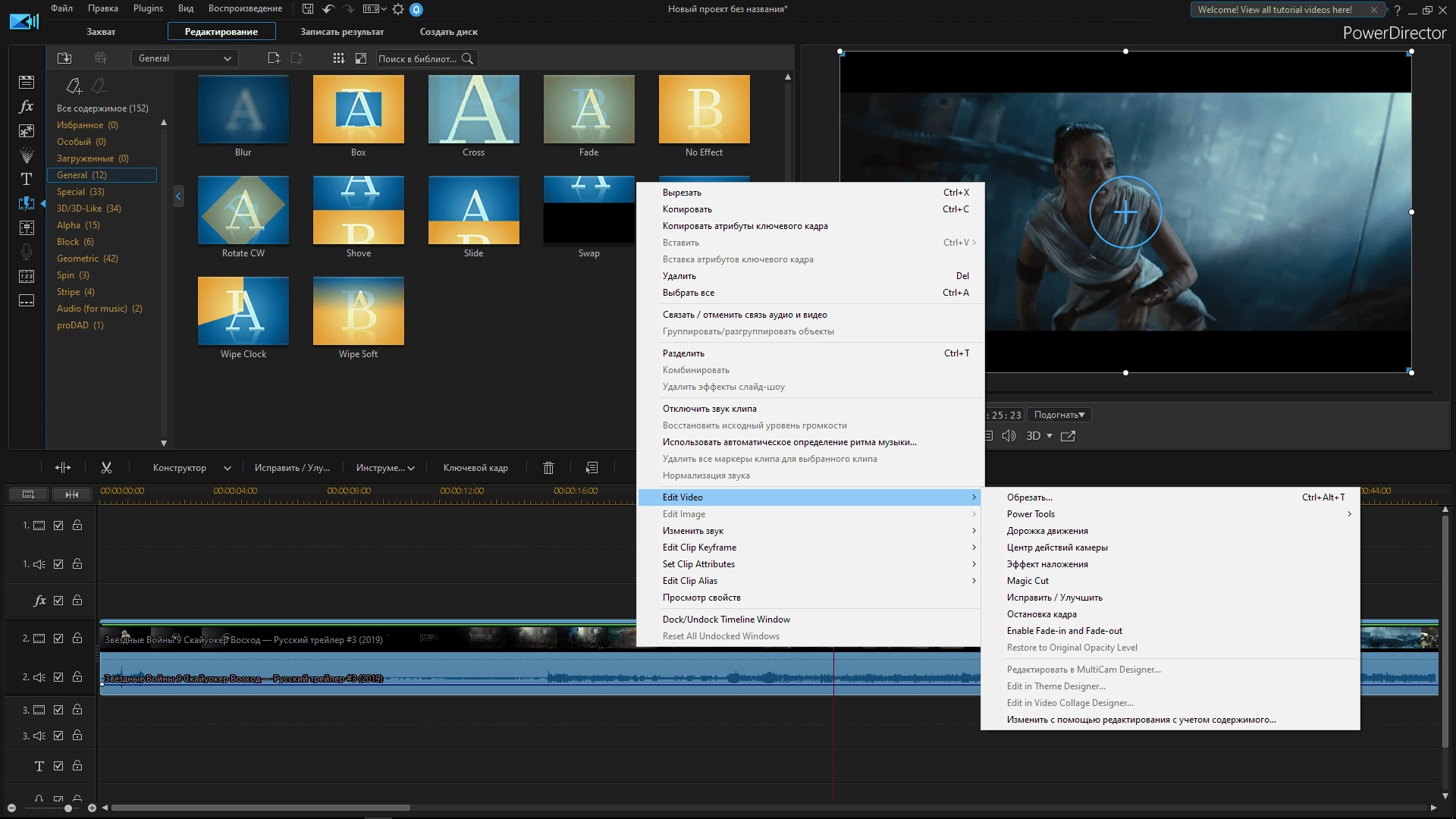
Task: Open the Voice-Over microphone sidebar icon
Action: 27,252
